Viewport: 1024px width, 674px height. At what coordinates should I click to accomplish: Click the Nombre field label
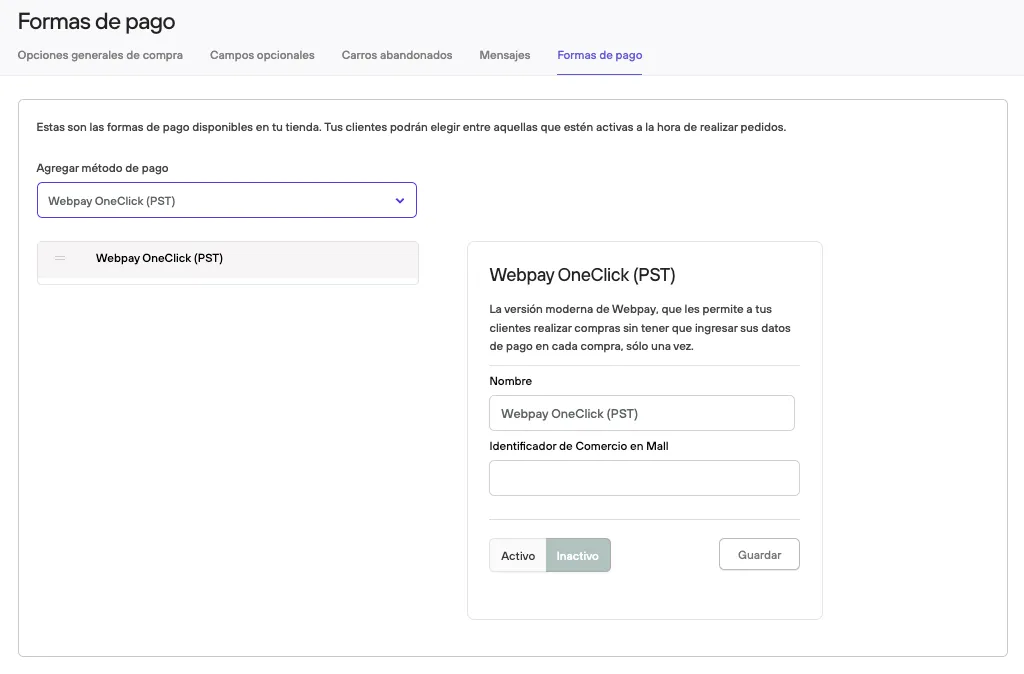coord(511,381)
